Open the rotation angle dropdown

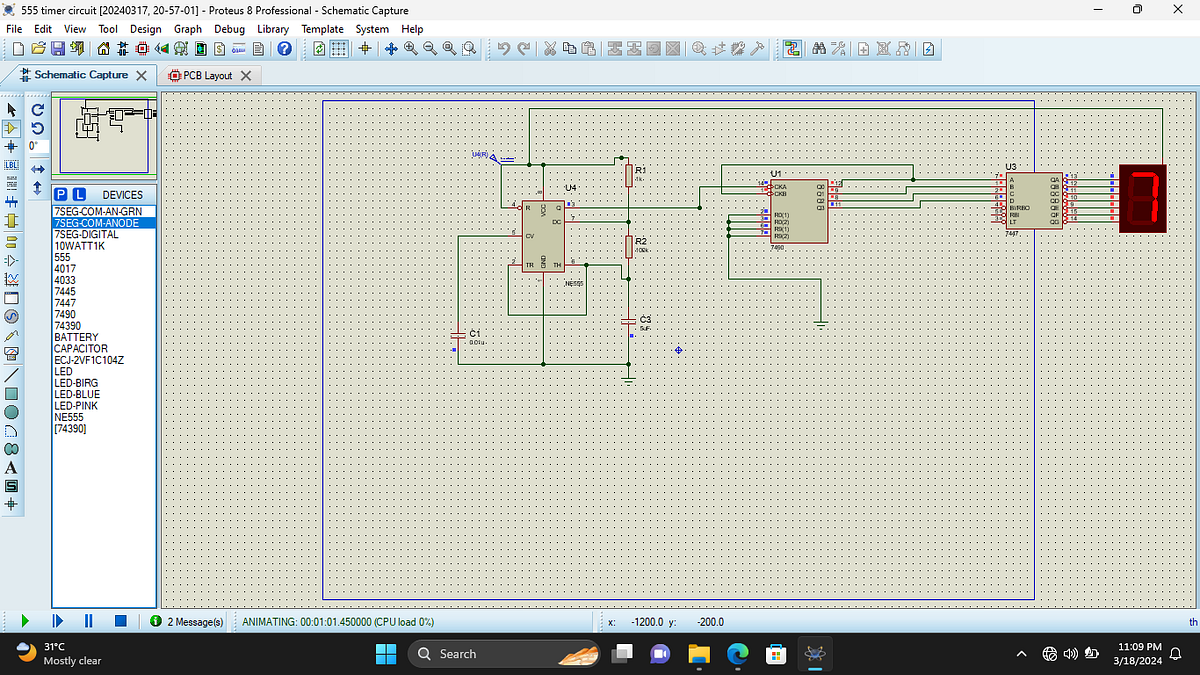coord(41,146)
